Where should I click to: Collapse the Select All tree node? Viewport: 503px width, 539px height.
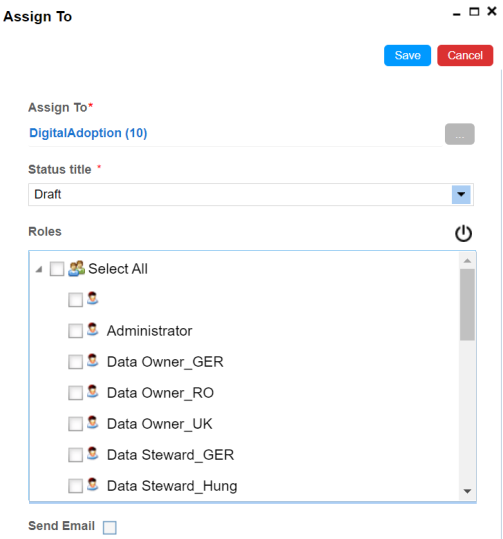click(39, 269)
